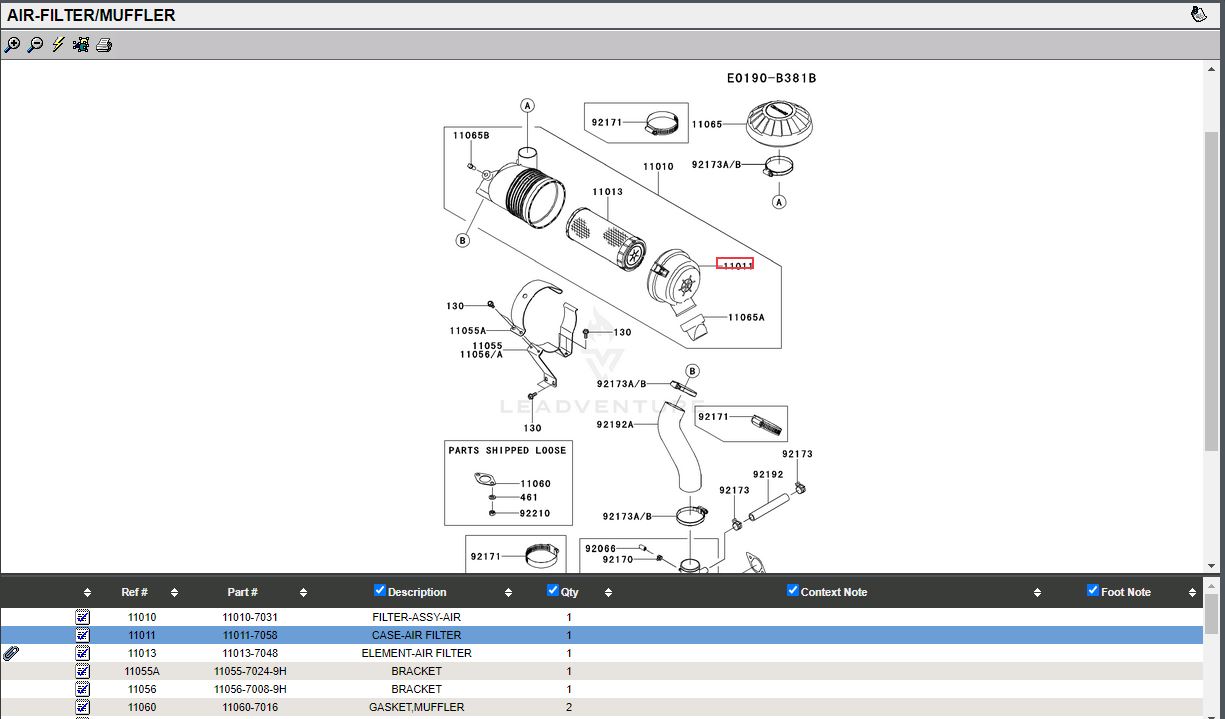
Task: Click the lightning bolt toolbar icon
Action: (58, 45)
